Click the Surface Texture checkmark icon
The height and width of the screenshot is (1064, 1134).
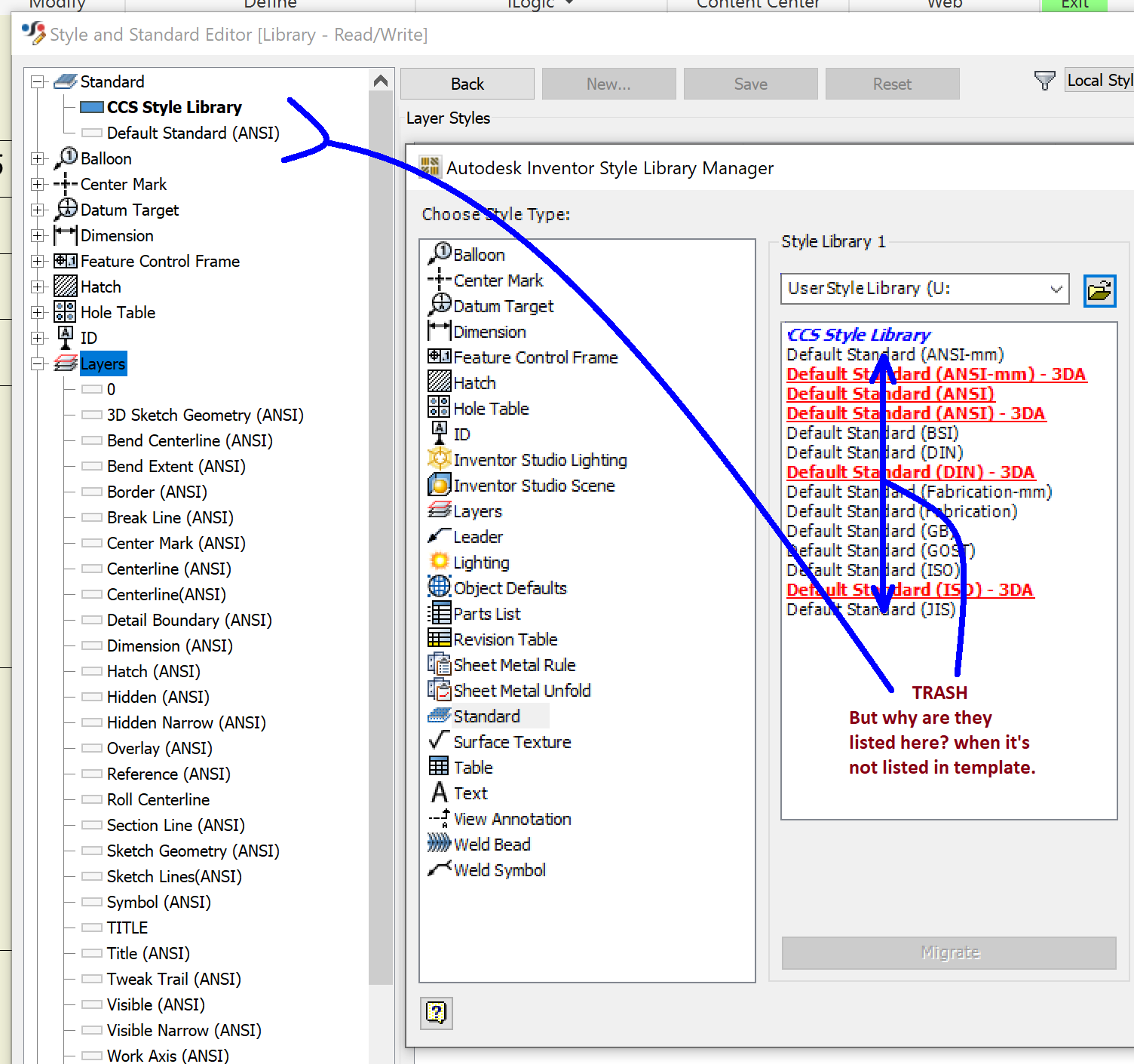click(x=440, y=741)
